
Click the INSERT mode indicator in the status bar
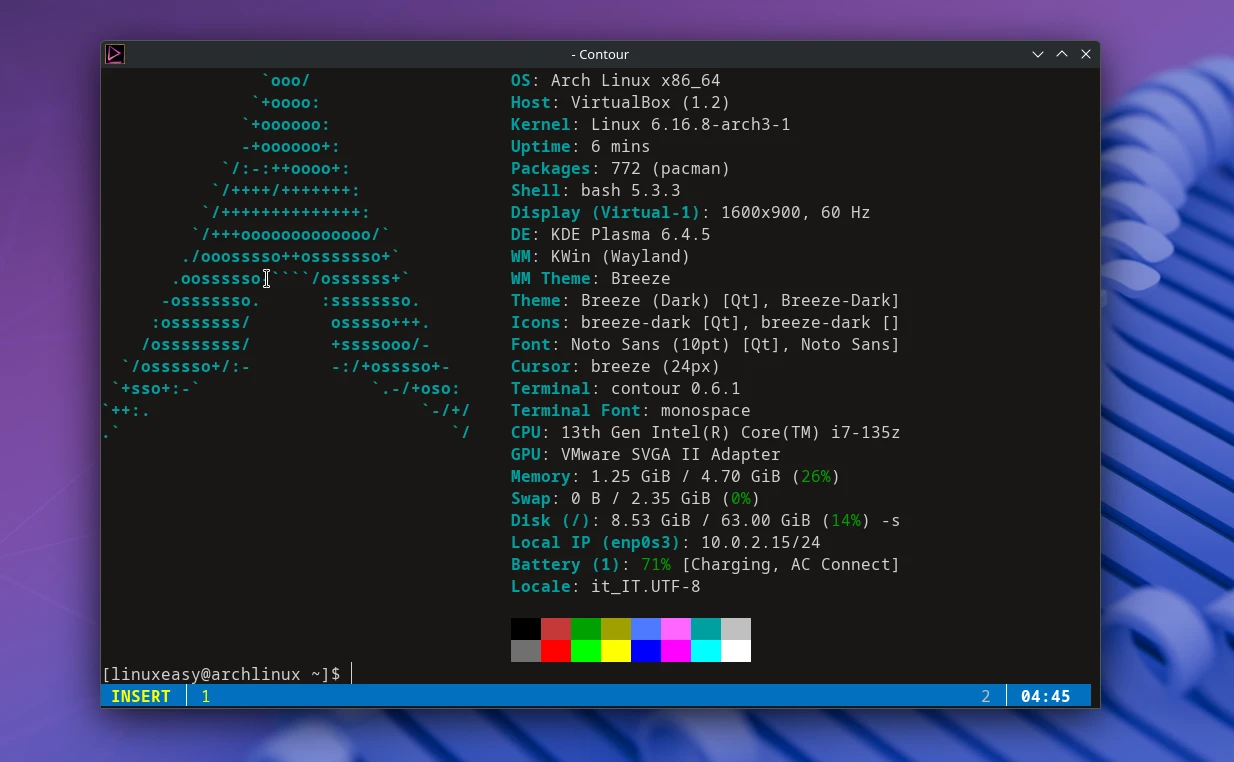coord(142,696)
